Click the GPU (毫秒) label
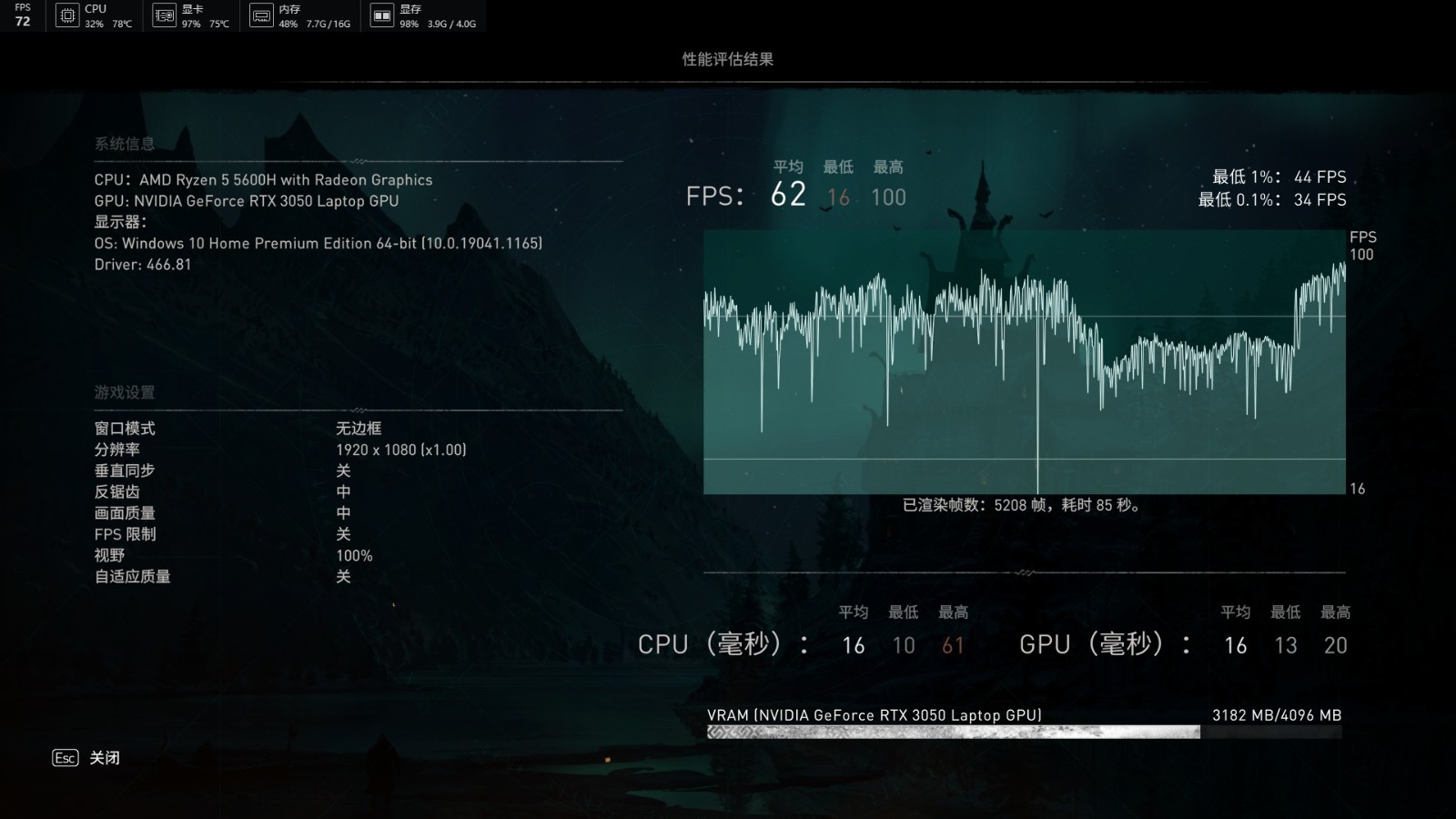The width and height of the screenshot is (1456, 819). (1106, 644)
